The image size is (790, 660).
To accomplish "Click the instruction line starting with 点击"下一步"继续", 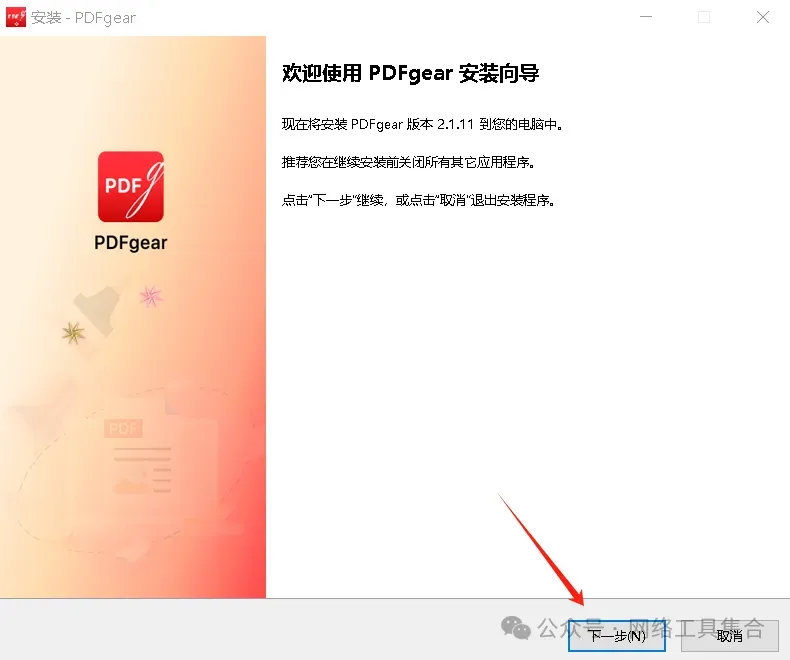I will tap(418, 200).
